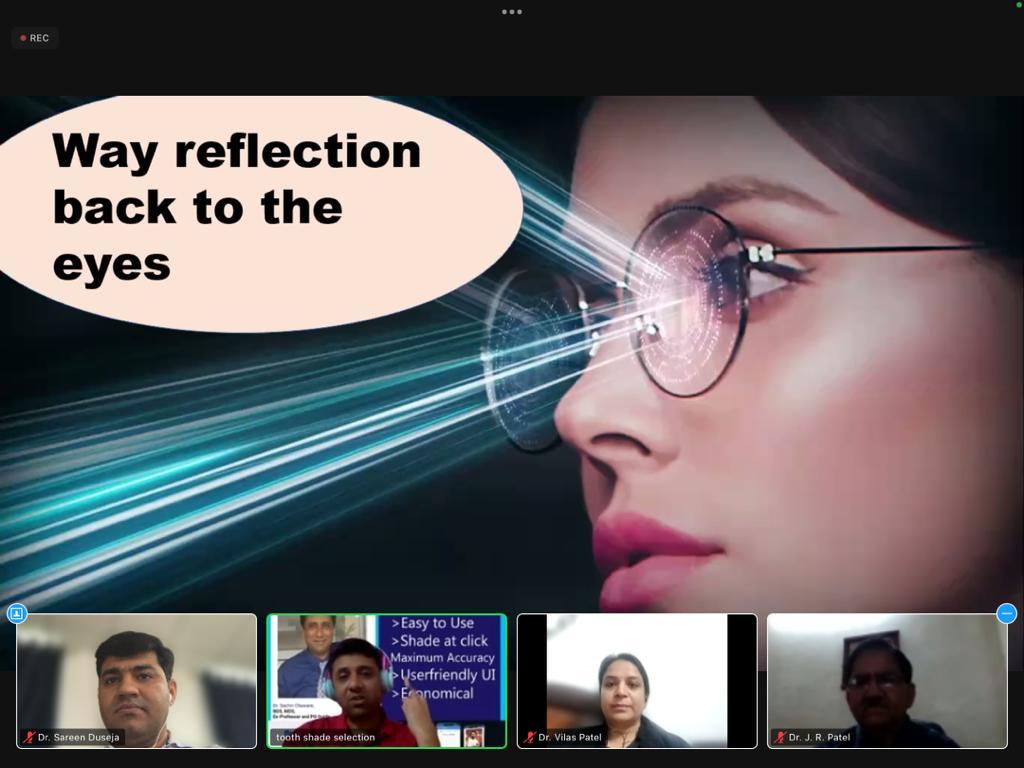Tap the "Way reflection back to the eyes" bubble
The height and width of the screenshot is (768, 1024).
pos(240,210)
